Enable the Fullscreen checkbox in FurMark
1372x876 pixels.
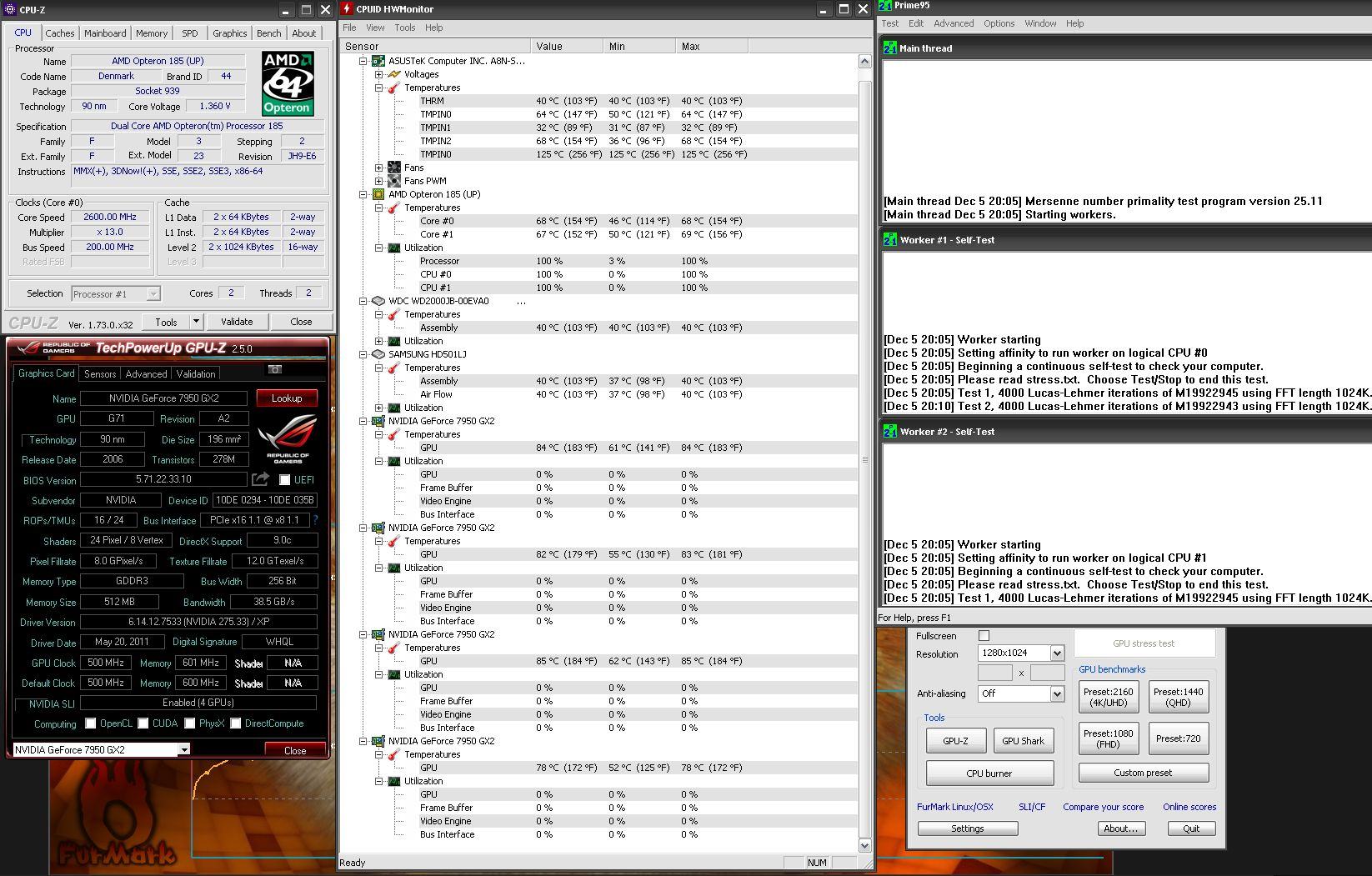pyautogui.click(x=984, y=635)
